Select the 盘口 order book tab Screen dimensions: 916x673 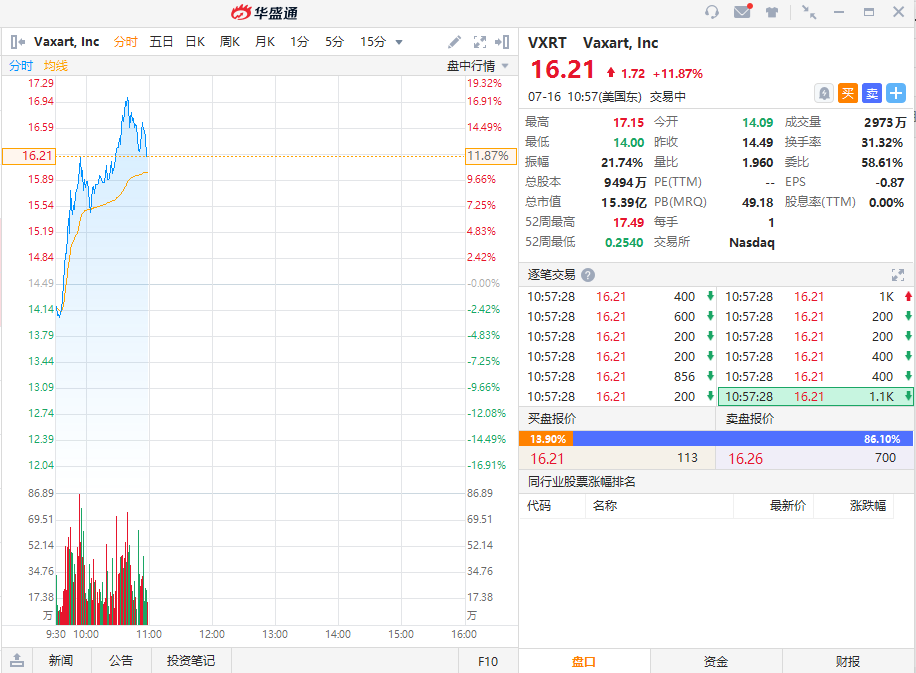click(584, 661)
